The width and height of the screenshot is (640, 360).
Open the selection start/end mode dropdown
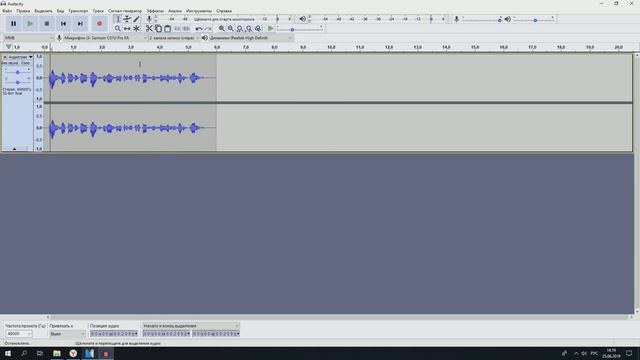[191, 326]
